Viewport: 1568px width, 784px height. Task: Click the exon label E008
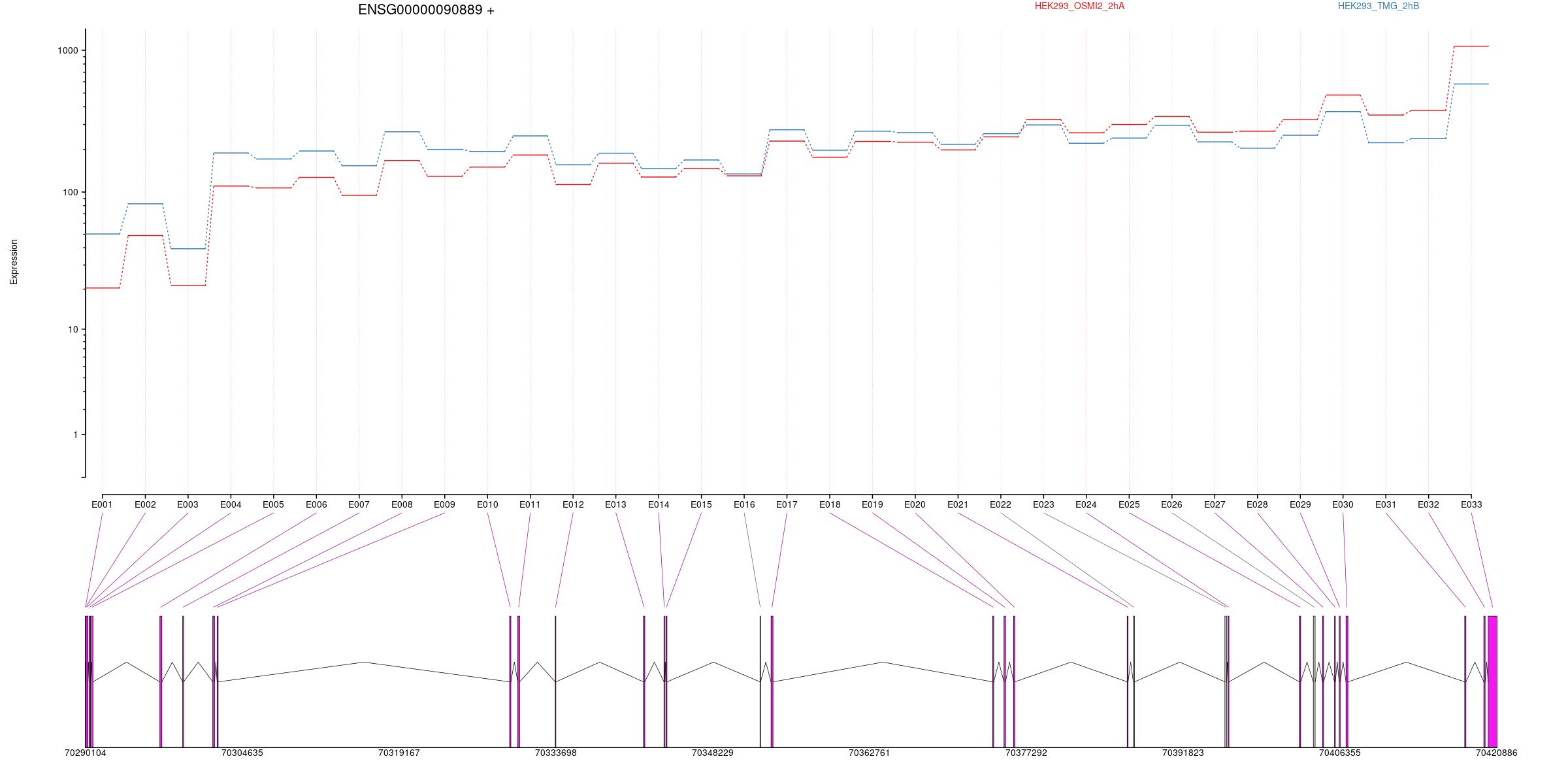402,504
